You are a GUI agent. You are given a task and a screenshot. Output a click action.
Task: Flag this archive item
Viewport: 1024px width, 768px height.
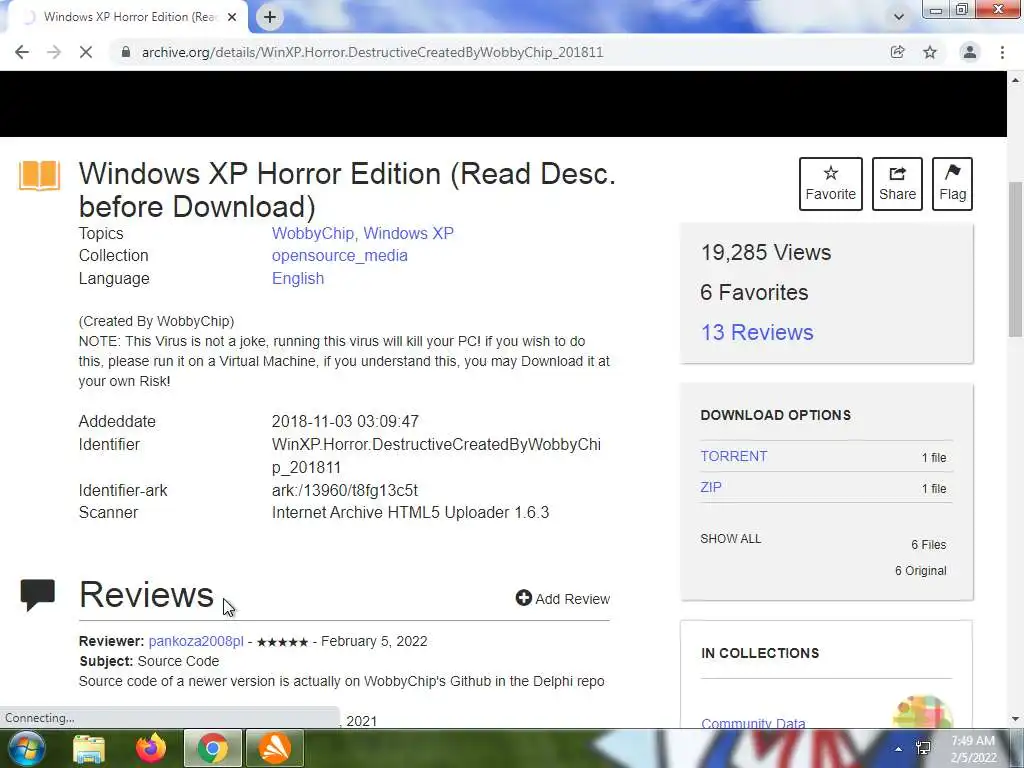pyautogui.click(x=952, y=184)
